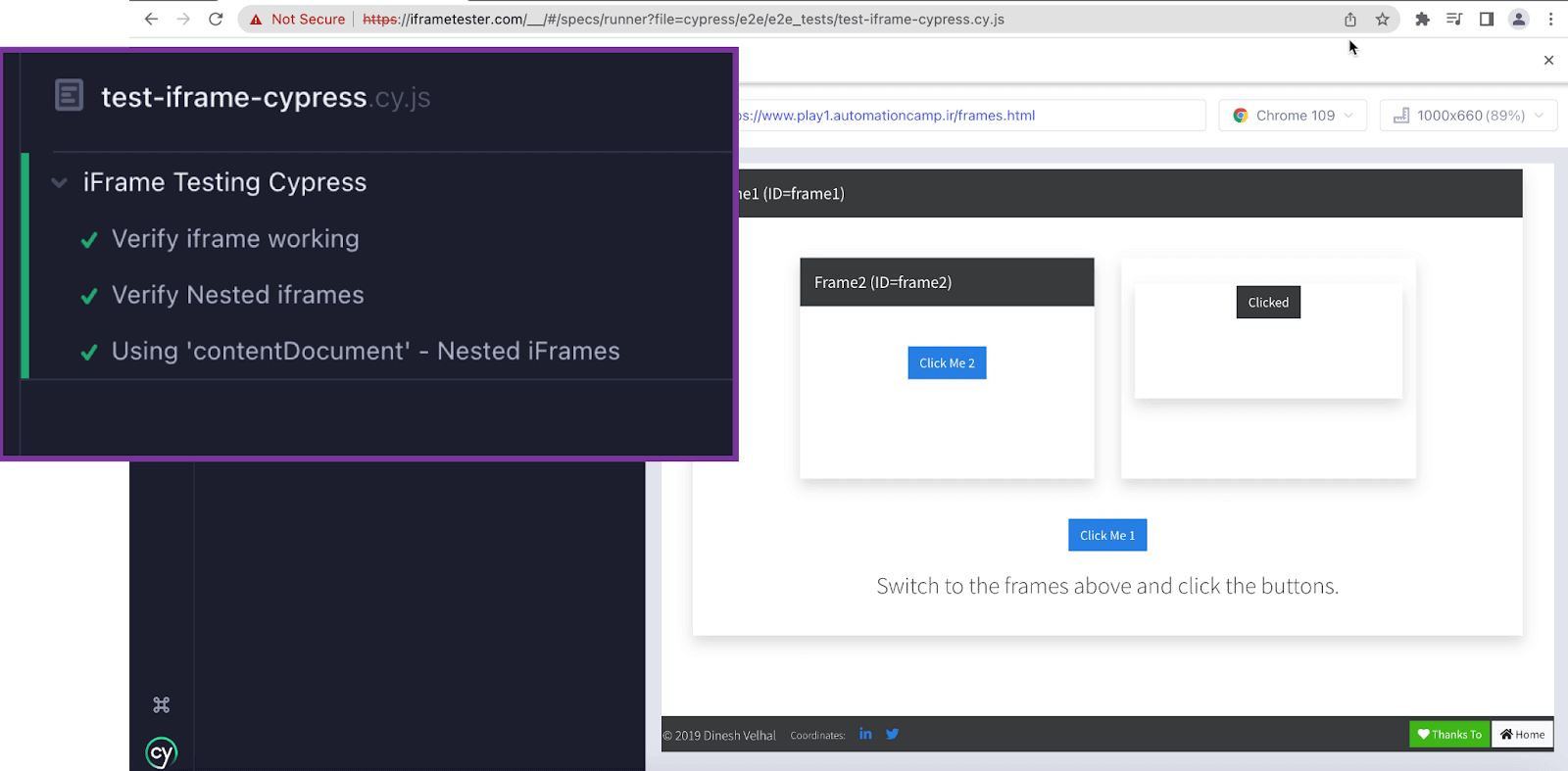Click the 'Frame2 (ID=frame2)' header
The width and height of the screenshot is (1568, 771).
(947, 282)
